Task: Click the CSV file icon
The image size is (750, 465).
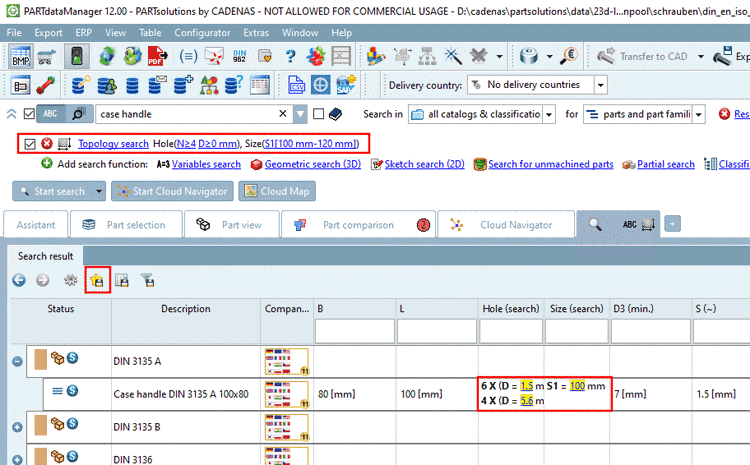Action: tap(296, 85)
